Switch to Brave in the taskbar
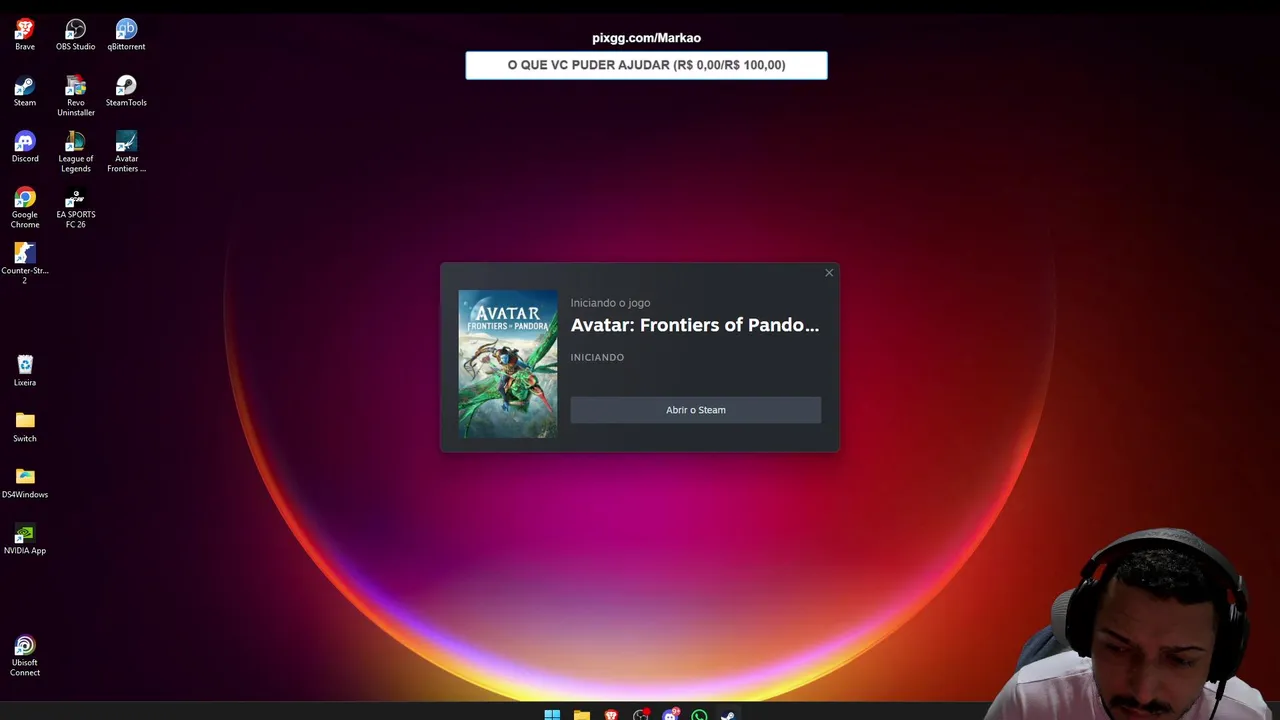This screenshot has height=720, width=1280. click(x=611, y=714)
